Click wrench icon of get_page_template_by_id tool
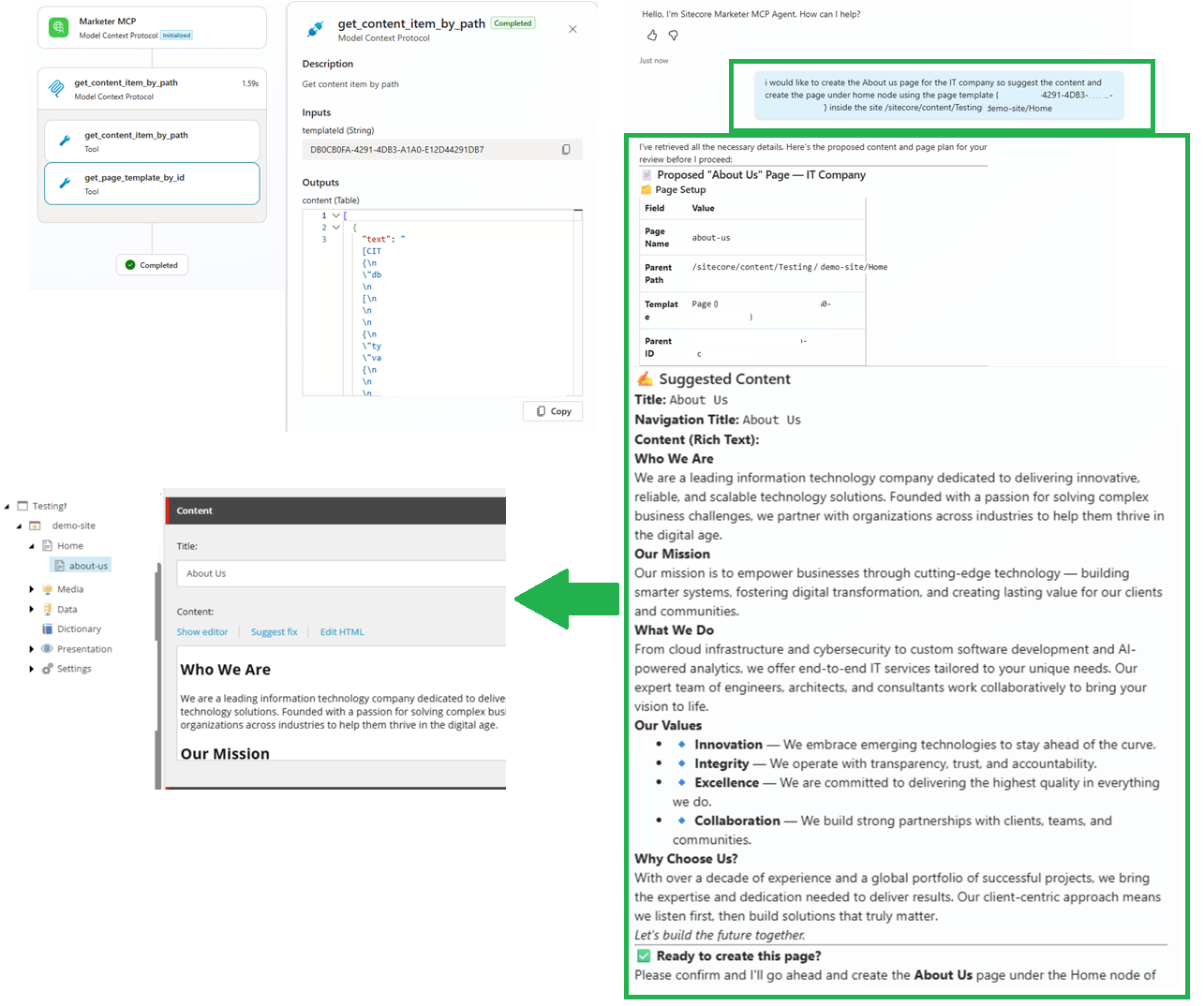Screen dimensions: 1204x1006 click(65, 183)
